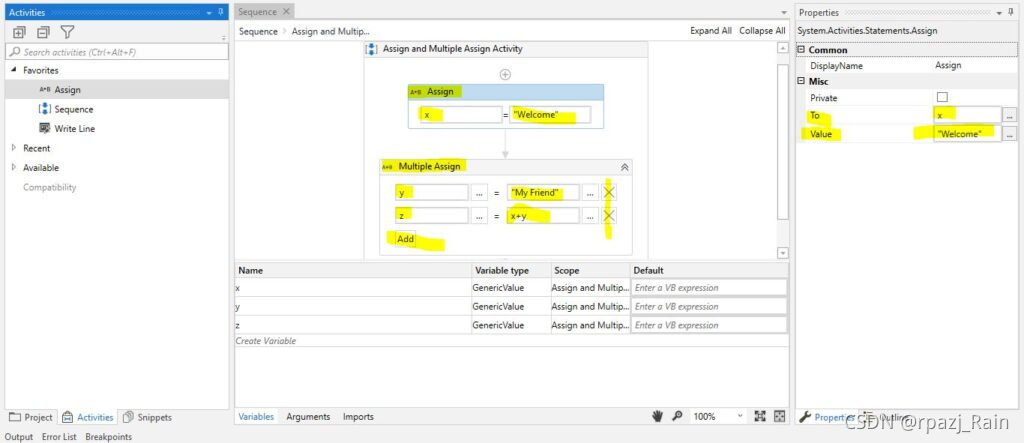Click designer scrollbar down arrow
1024x443 pixels.
click(x=783, y=253)
